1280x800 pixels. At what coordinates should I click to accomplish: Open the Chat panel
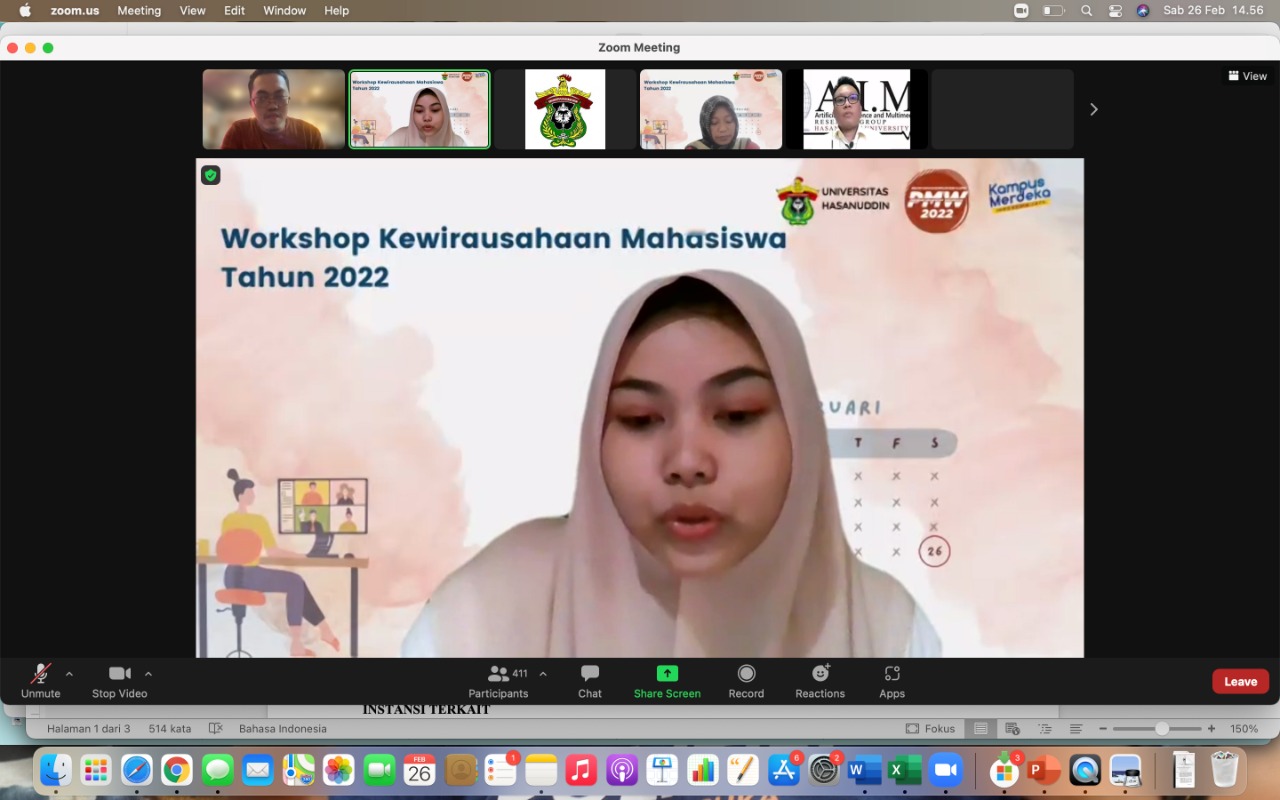(x=590, y=681)
